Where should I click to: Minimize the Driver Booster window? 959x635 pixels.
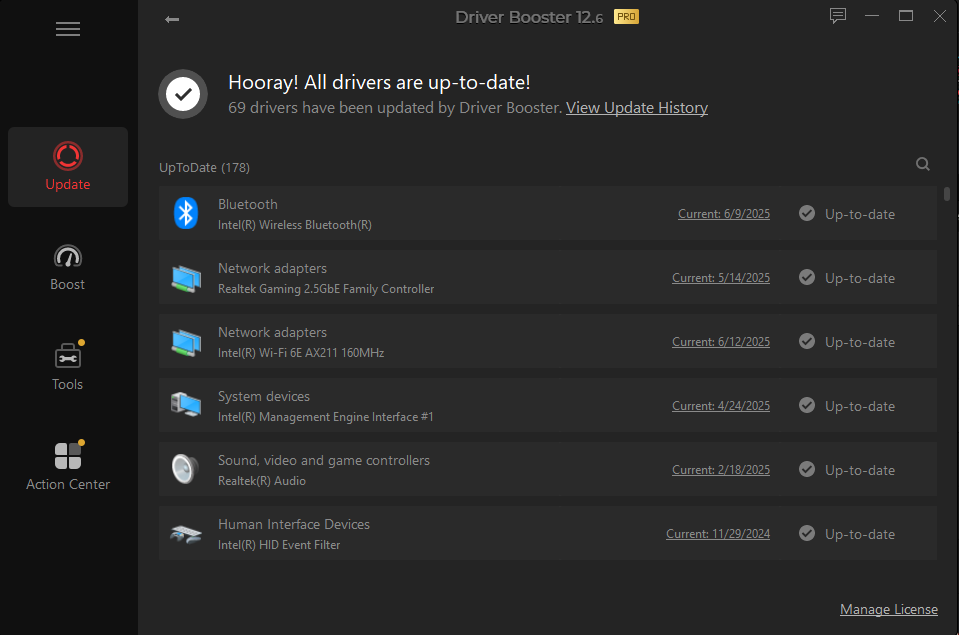[872, 15]
